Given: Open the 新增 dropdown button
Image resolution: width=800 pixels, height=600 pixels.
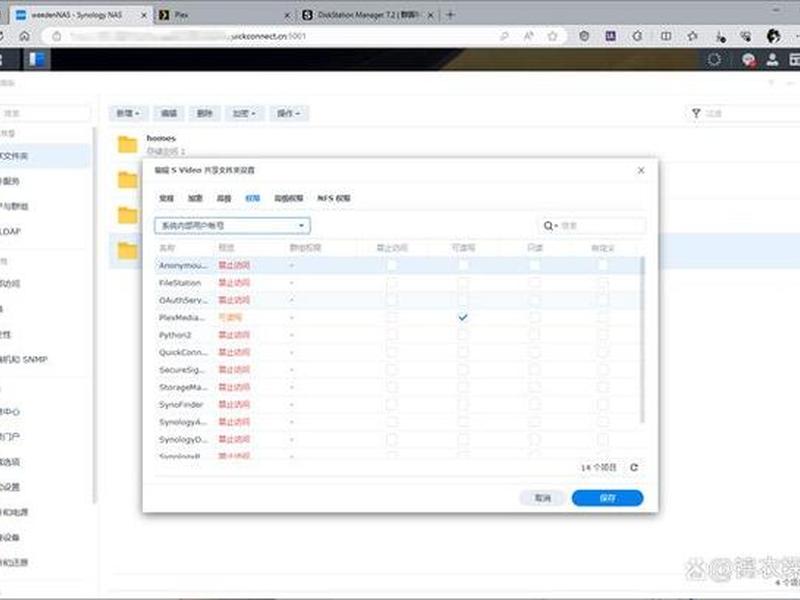Looking at the screenshot, I should click(x=128, y=113).
